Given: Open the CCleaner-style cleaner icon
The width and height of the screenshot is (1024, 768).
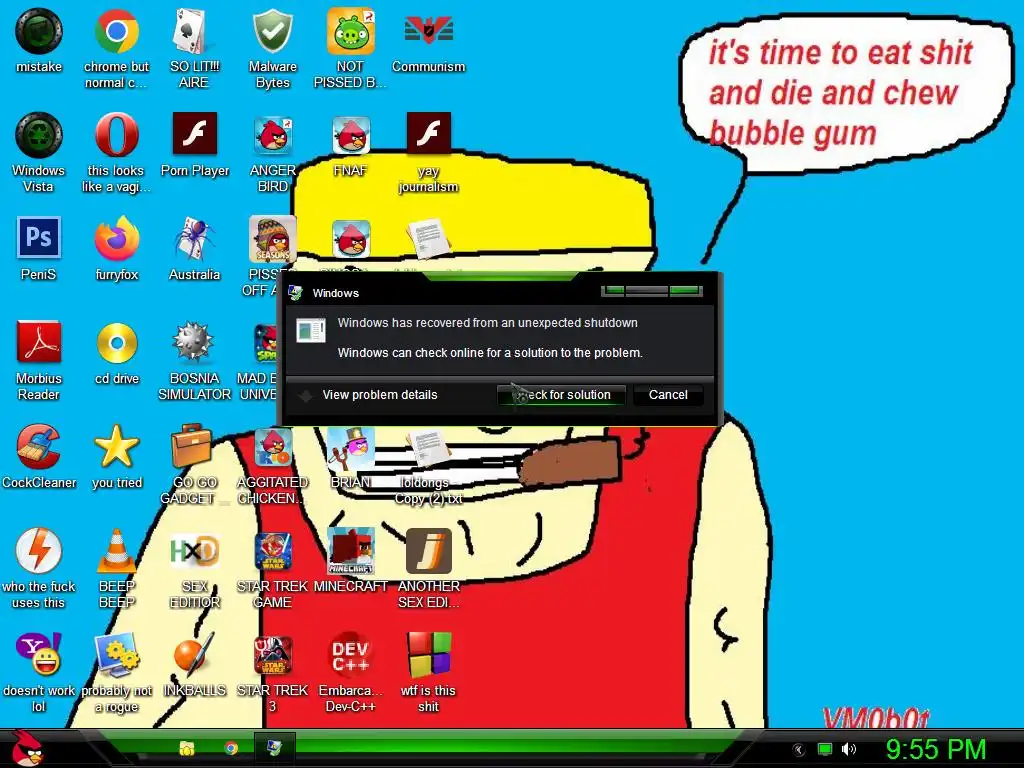Looking at the screenshot, I should tap(39, 447).
